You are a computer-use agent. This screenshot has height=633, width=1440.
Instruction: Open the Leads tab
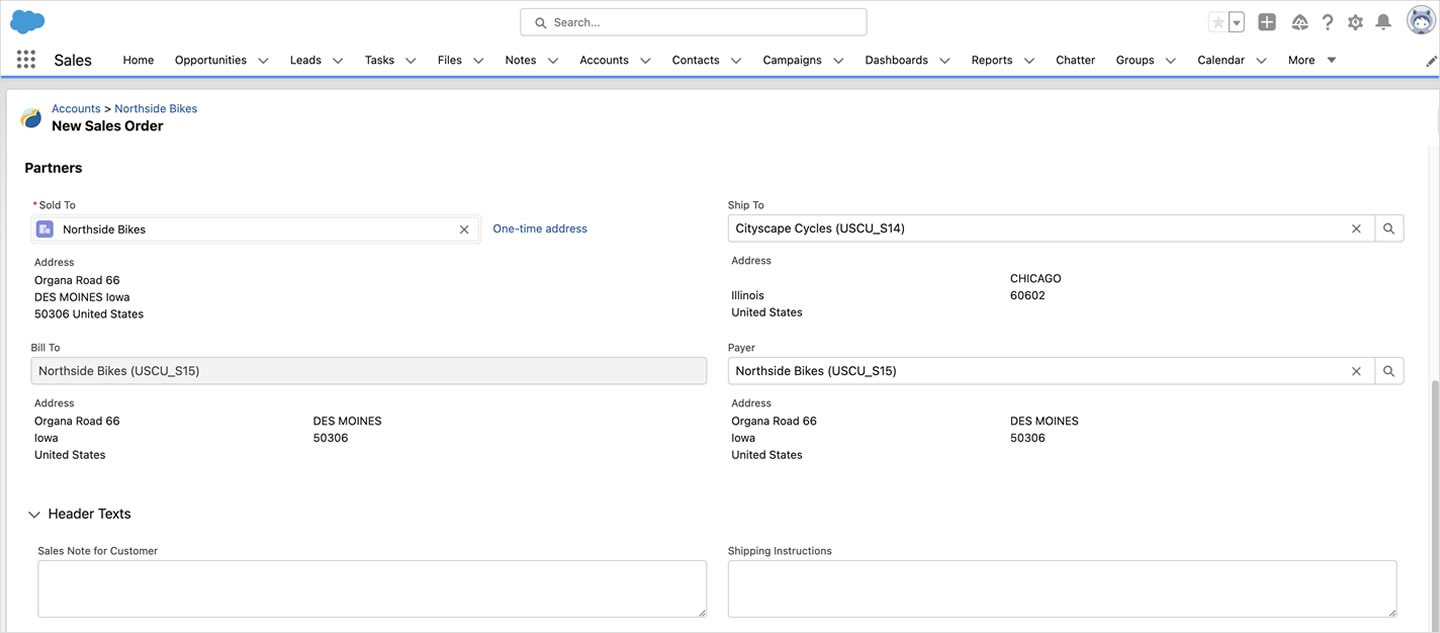pos(305,60)
